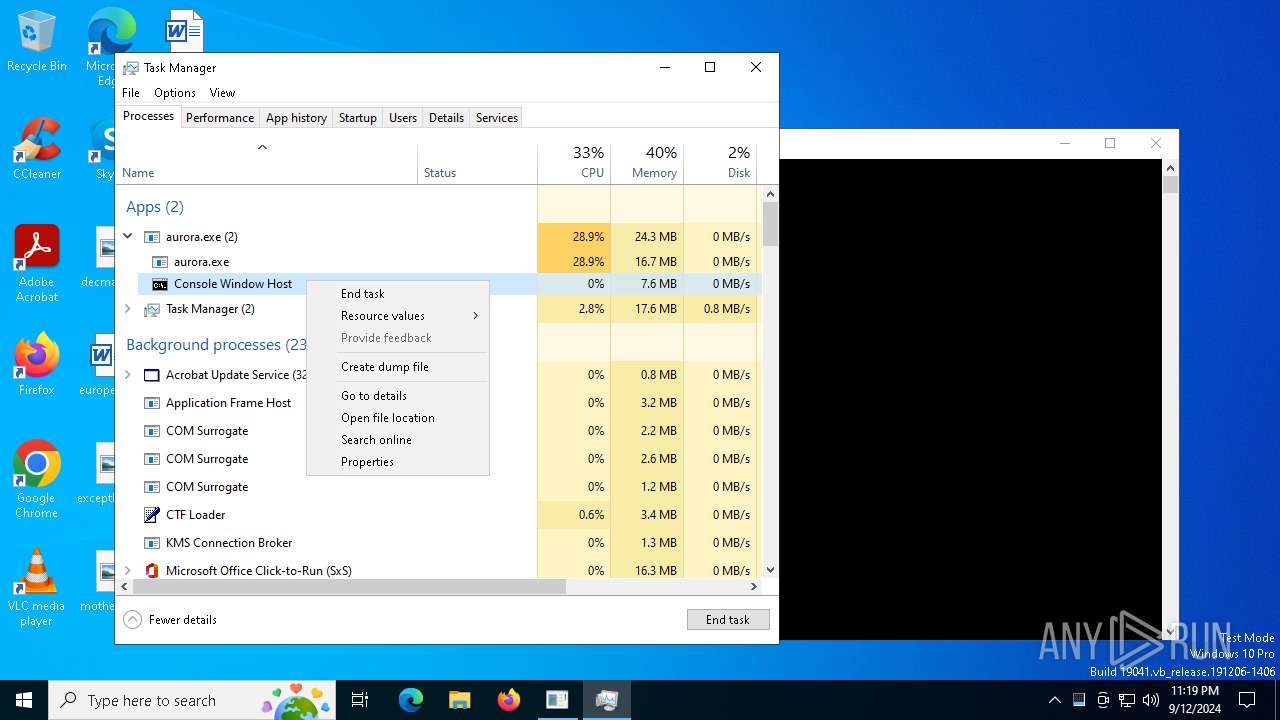Sort by the Memory column header
The height and width of the screenshot is (720, 1280).
tap(647, 164)
